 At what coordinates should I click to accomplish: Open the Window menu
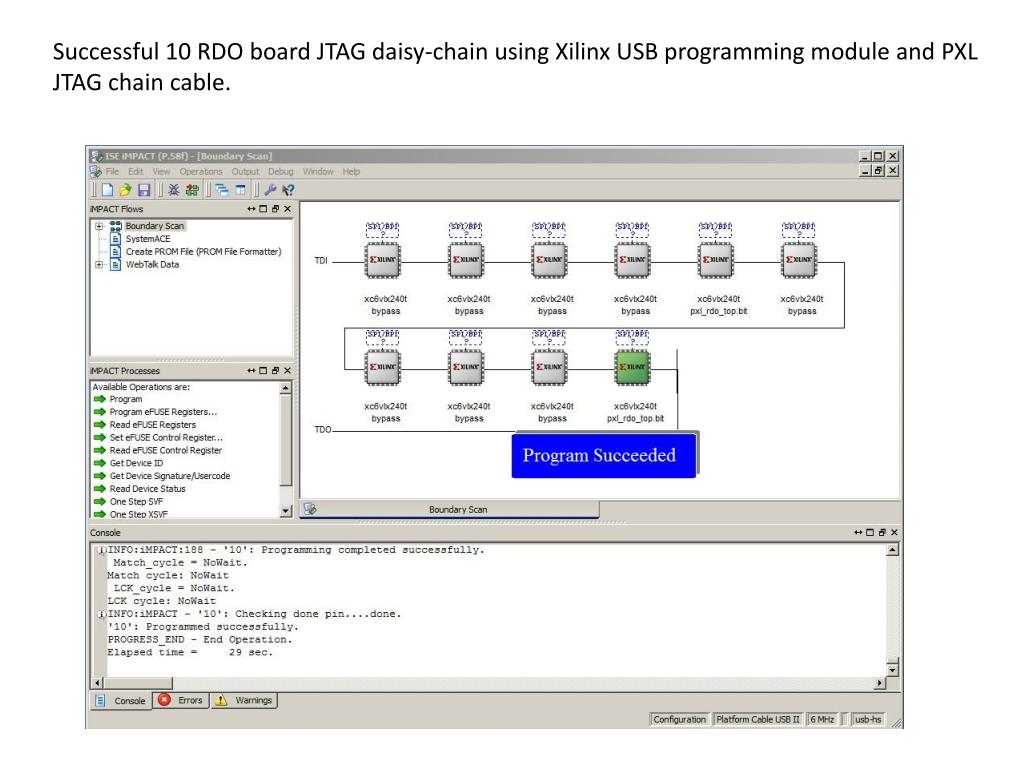(317, 172)
